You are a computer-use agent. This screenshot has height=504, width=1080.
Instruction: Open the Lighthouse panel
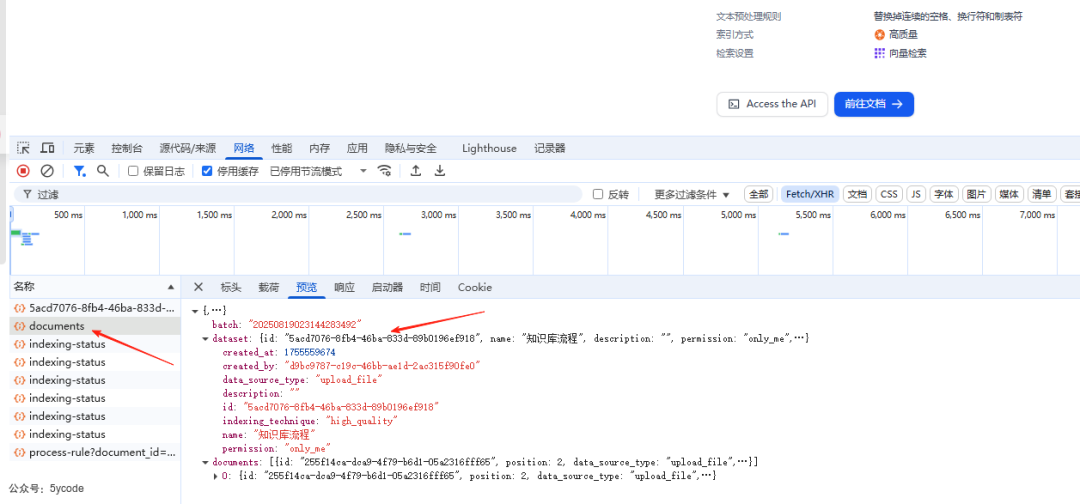[x=489, y=148]
